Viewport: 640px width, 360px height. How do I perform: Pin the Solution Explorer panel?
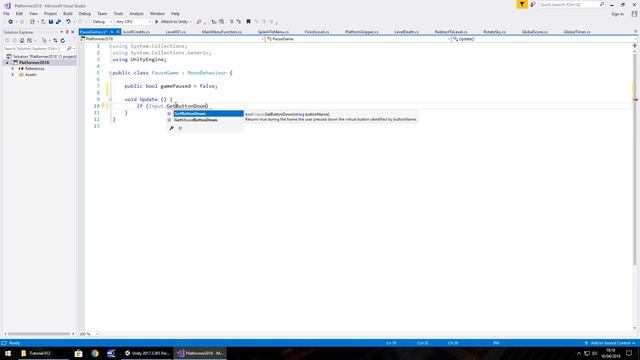(67, 32)
